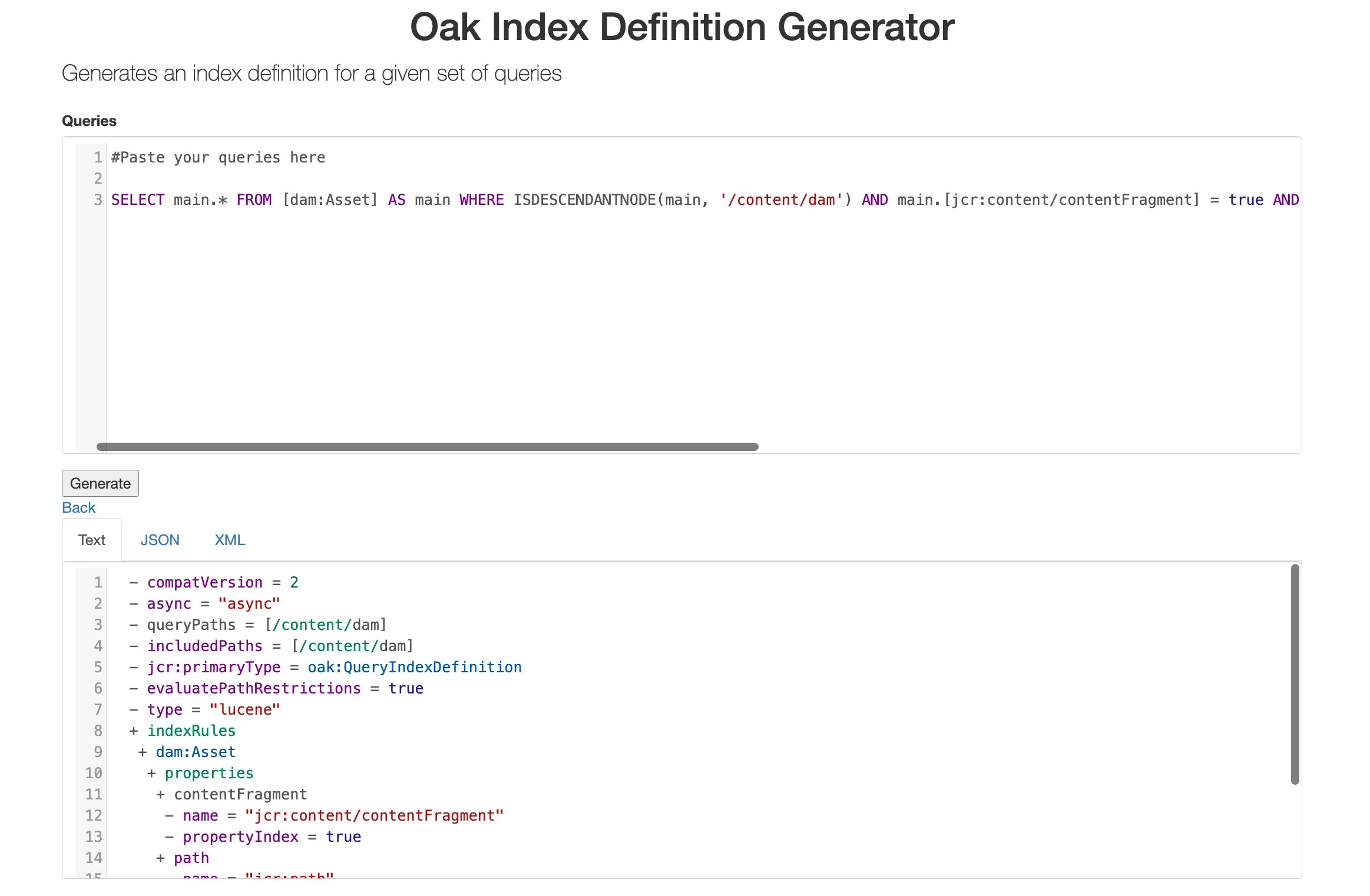Click the evaluatePathRestrictions = true line
The image size is (1370, 896).
point(285,688)
